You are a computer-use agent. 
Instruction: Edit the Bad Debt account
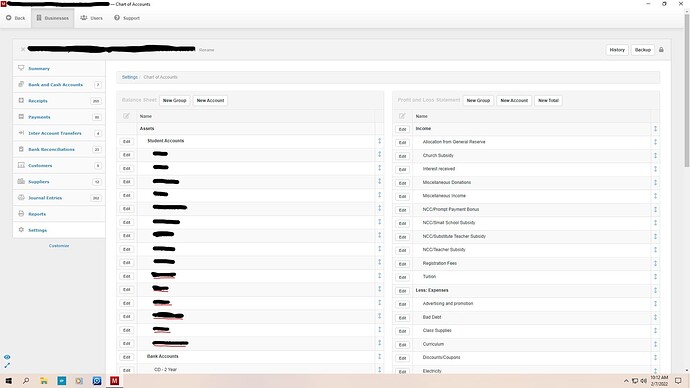point(402,318)
